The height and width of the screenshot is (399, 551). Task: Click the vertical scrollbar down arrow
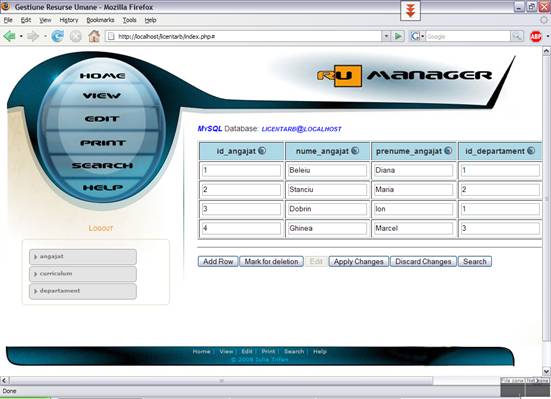[x=546, y=371]
